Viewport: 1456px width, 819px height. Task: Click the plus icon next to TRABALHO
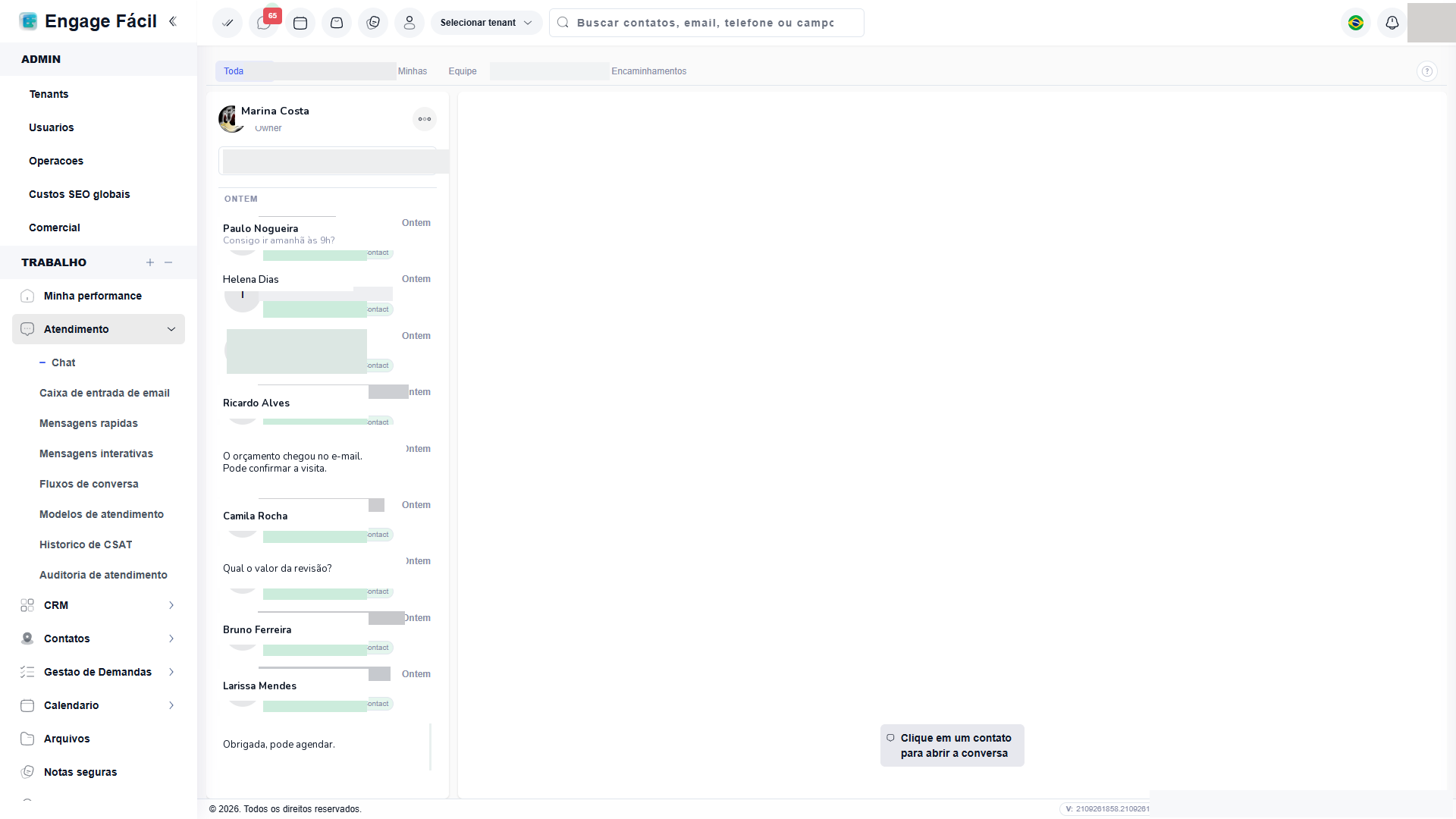[x=150, y=262]
